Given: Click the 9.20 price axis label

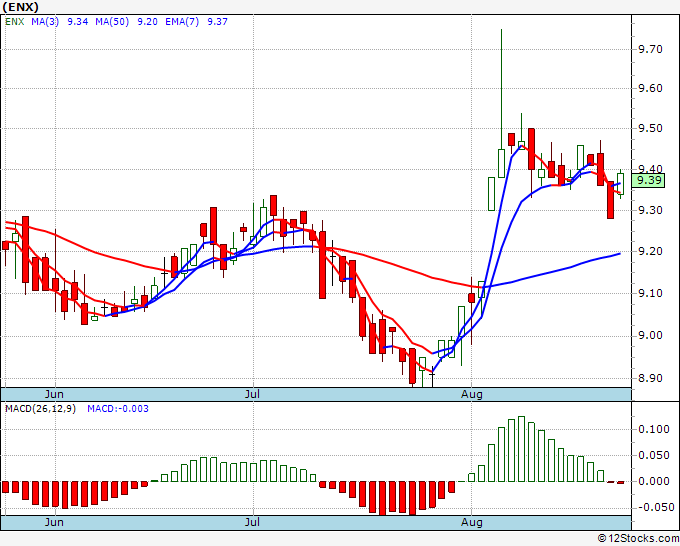Looking at the screenshot, I should pos(651,252).
